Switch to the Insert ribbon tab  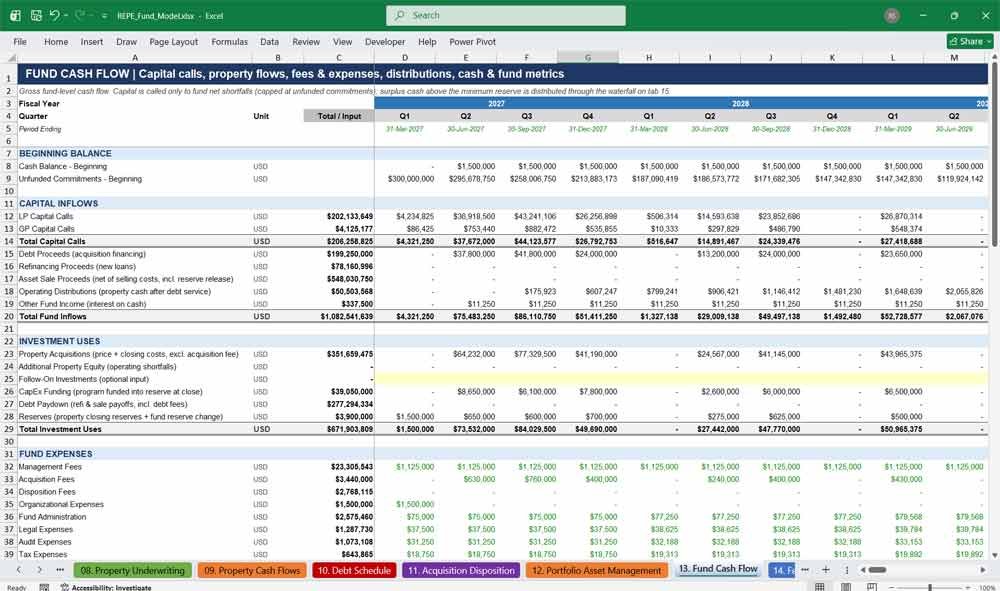[92, 41]
